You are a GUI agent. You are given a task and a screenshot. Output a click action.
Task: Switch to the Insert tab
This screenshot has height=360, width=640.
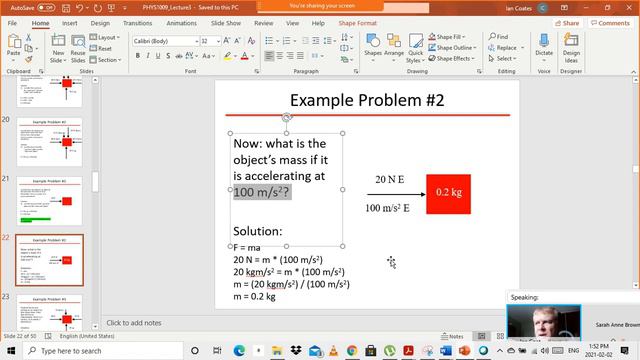pos(69,23)
